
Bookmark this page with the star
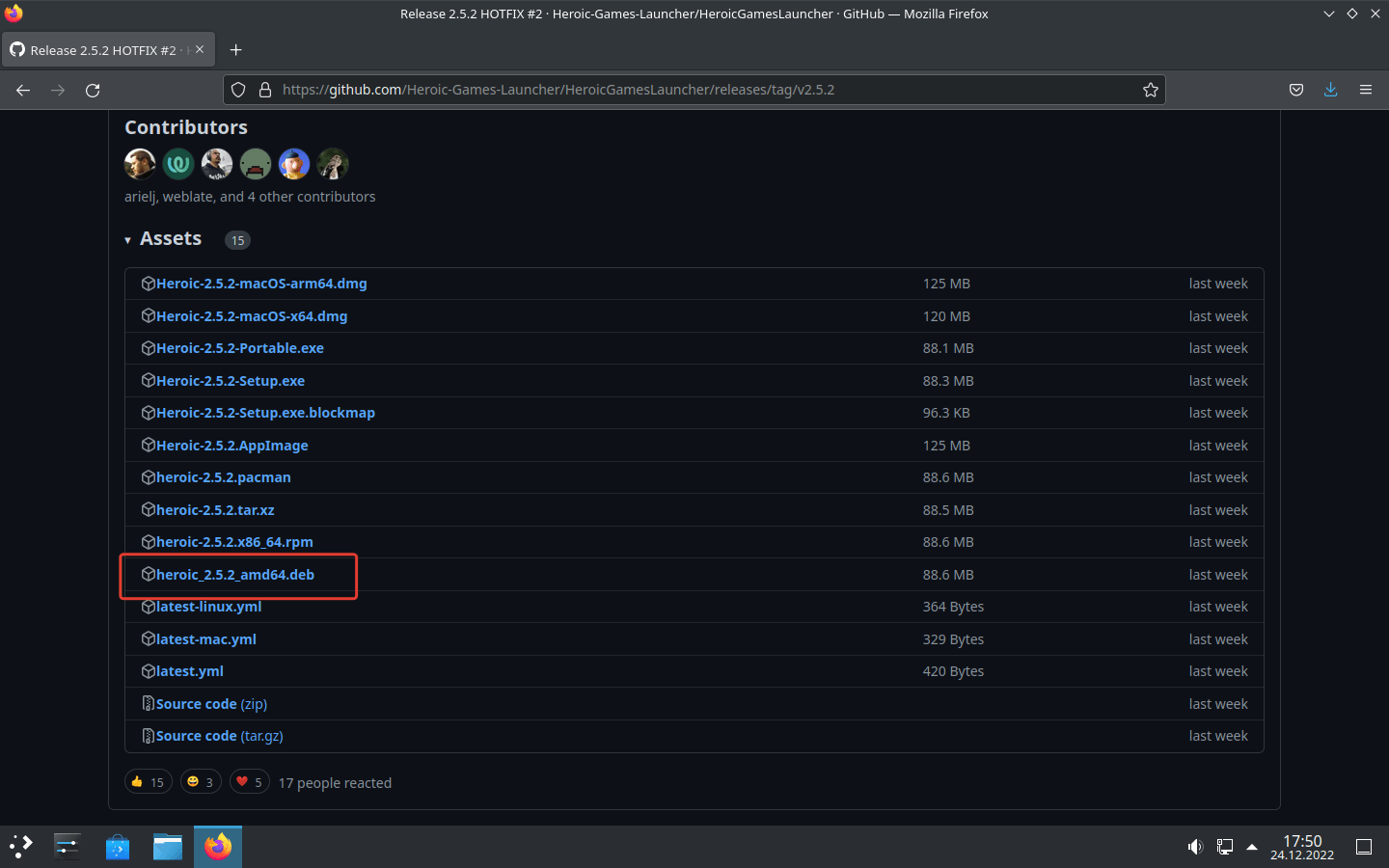tap(1150, 90)
